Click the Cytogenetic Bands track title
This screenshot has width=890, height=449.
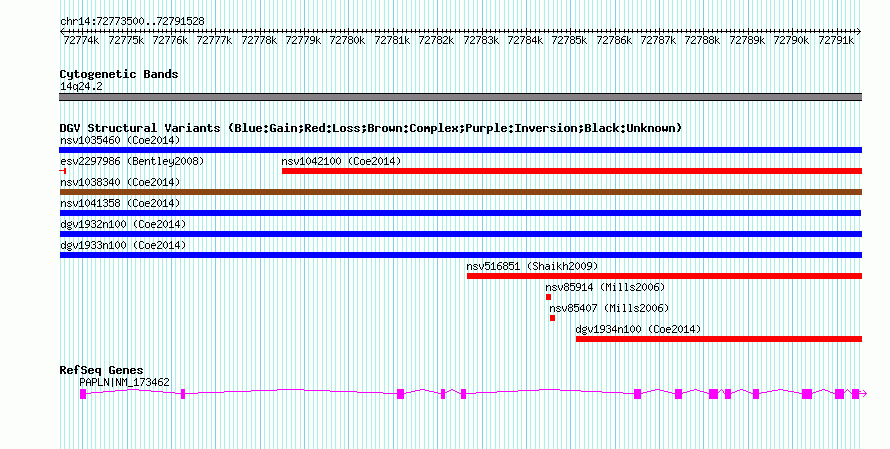119,74
